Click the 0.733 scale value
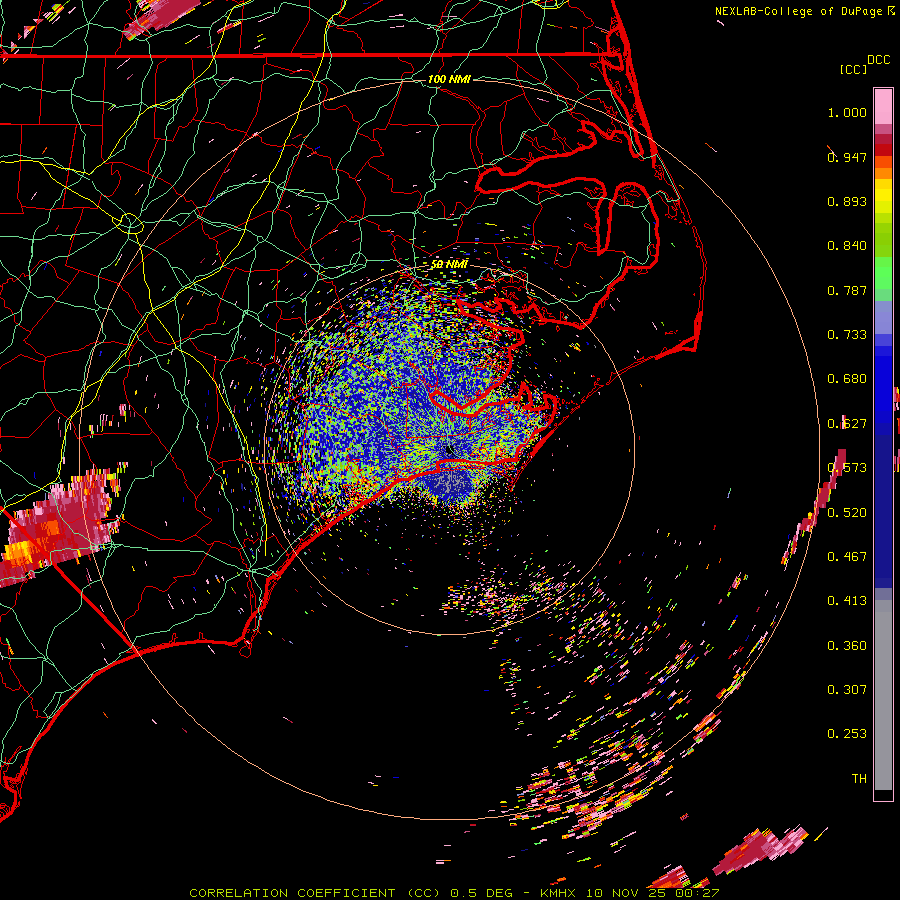This screenshot has width=900, height=900. 847,335
